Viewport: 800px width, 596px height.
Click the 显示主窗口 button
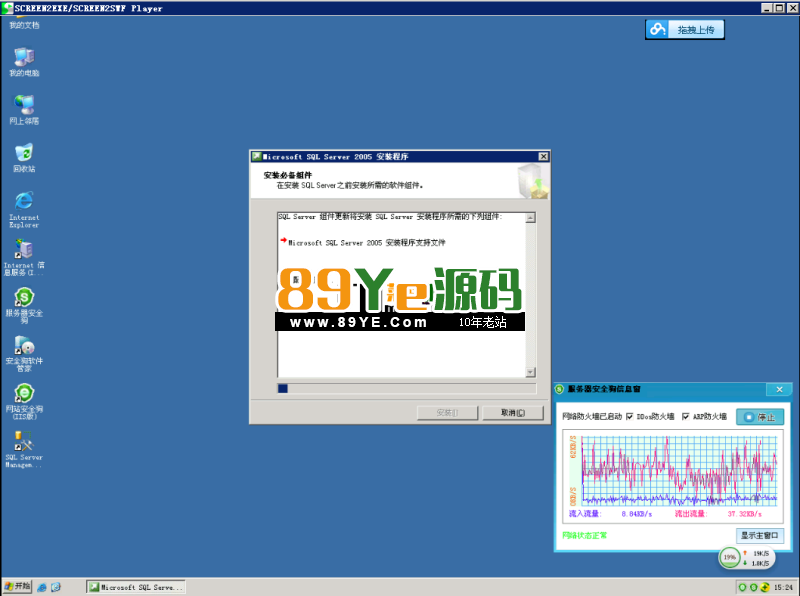click(x=760, y=535)
